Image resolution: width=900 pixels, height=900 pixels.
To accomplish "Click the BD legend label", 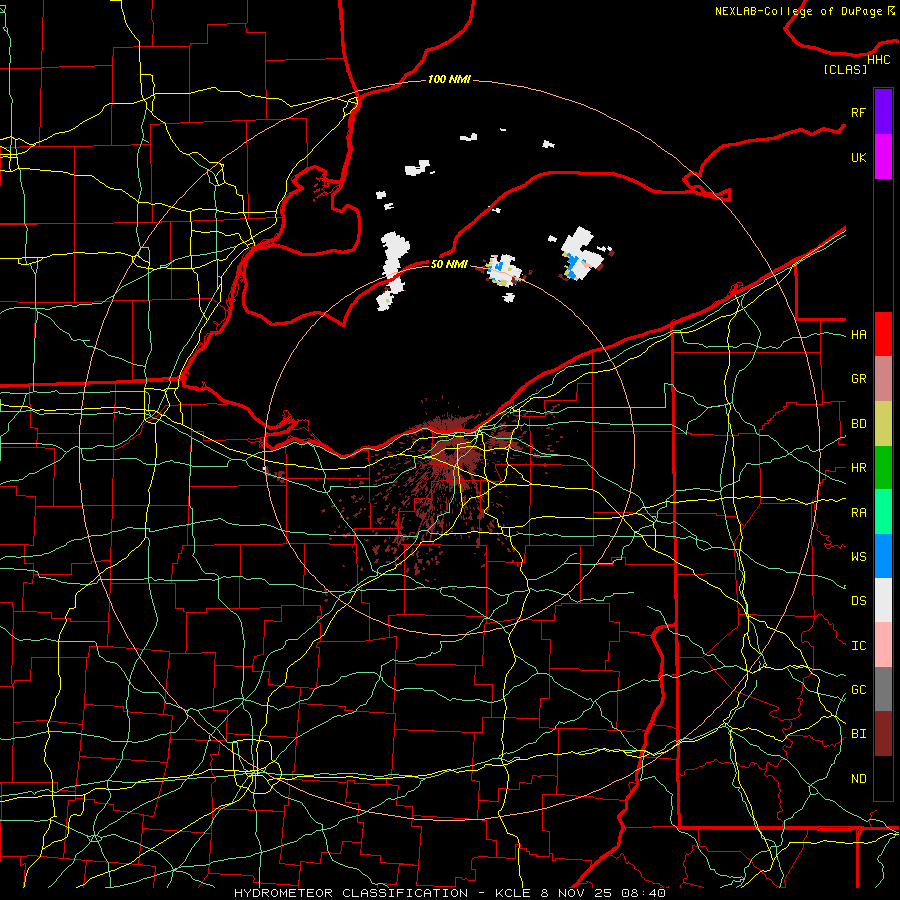I will (858, 424).
